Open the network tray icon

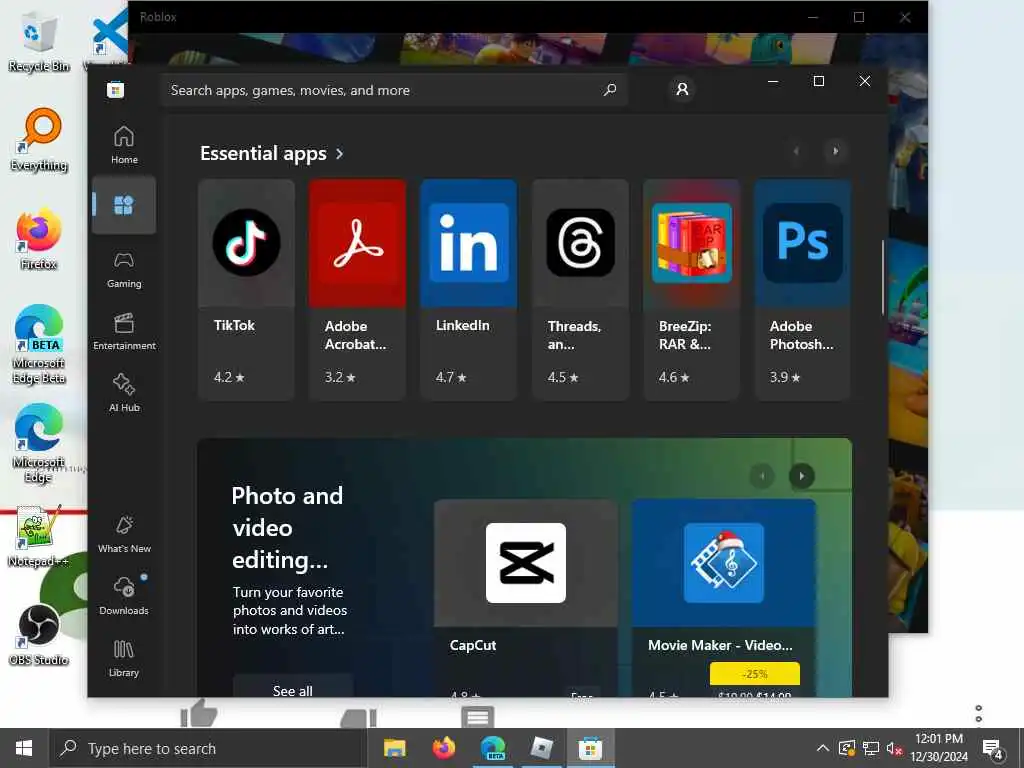click(x=871, y=748)
